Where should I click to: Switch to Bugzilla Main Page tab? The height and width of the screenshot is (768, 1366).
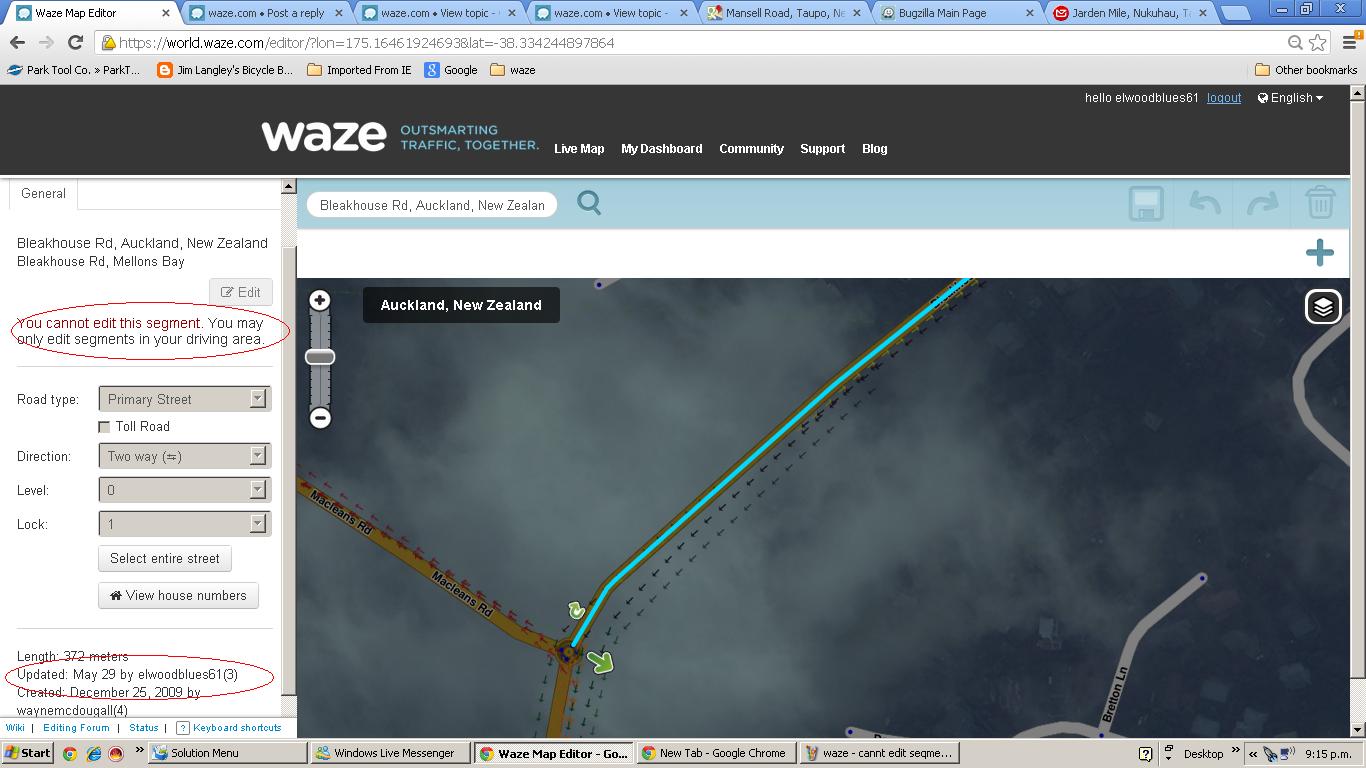[957, 13]
